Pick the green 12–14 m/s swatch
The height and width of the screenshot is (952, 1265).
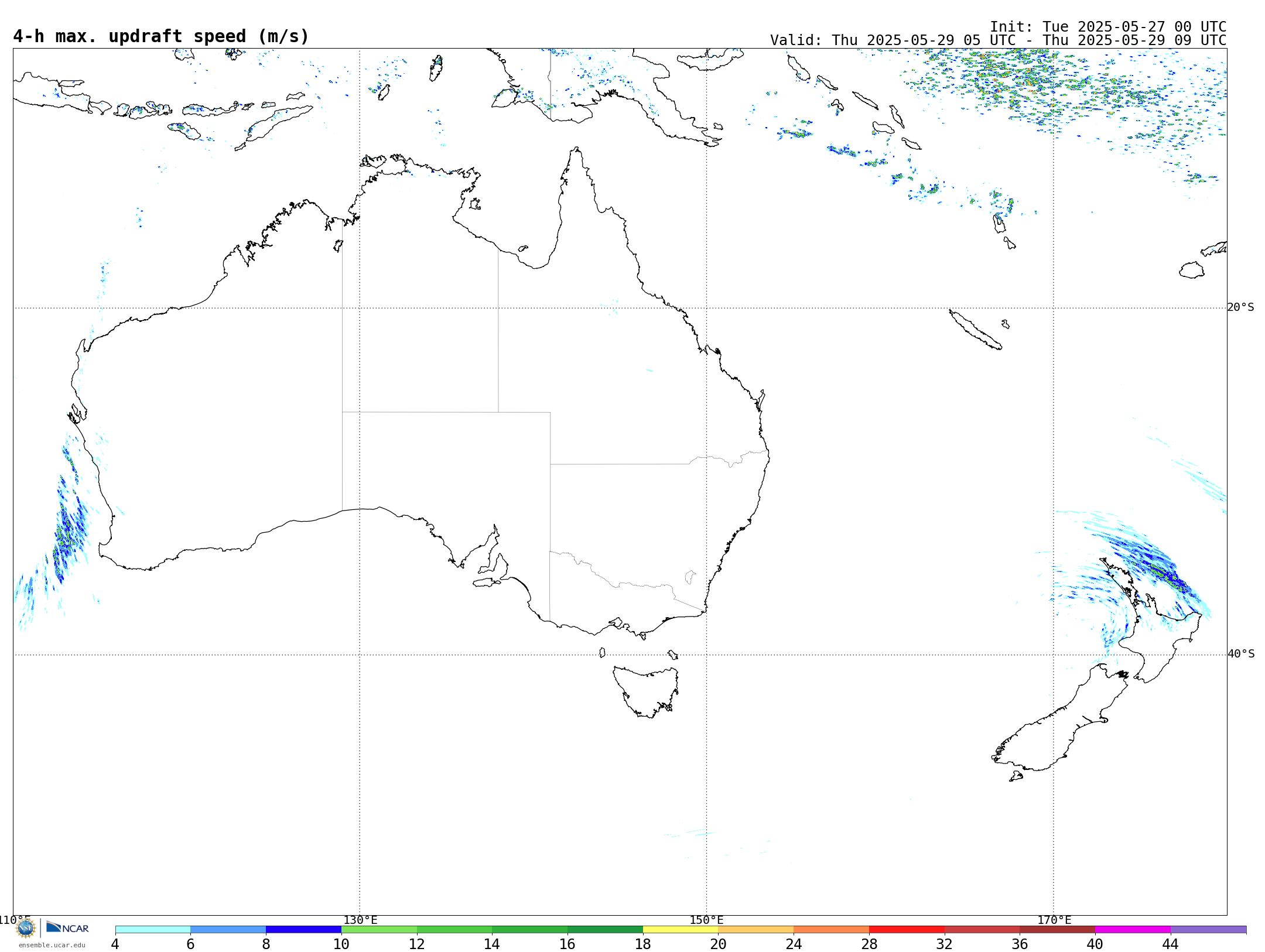[454, 930]
